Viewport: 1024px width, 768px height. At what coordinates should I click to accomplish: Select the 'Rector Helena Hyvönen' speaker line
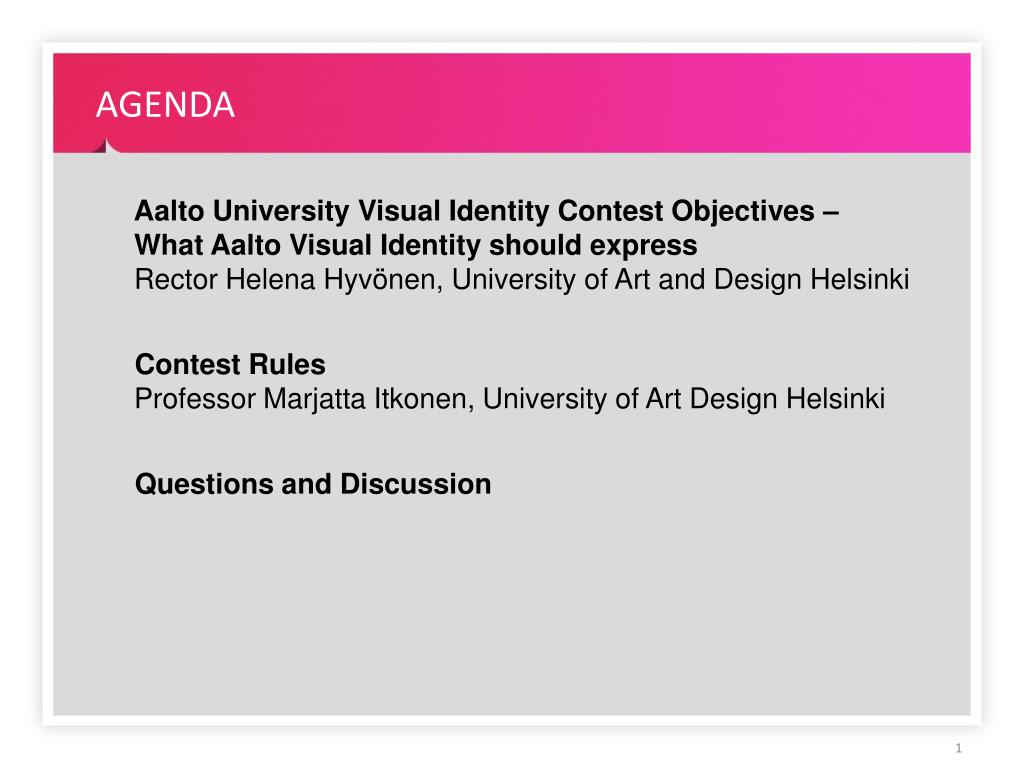pyautogui.click(x=522, y=280)
